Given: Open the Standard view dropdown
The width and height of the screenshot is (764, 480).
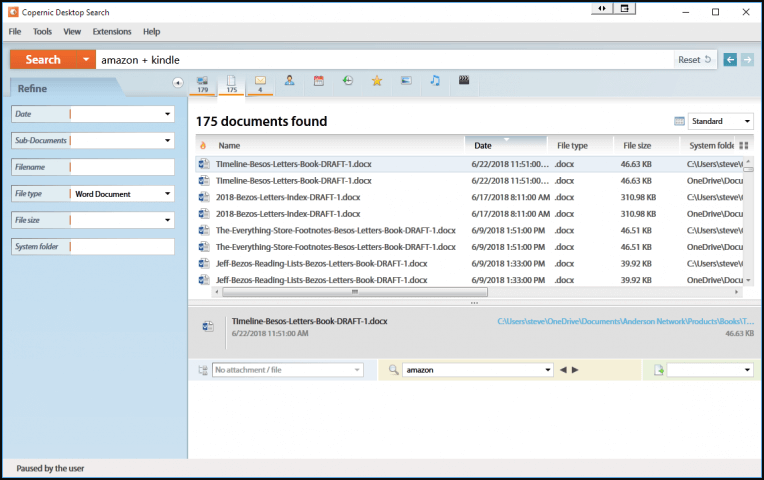Looking at the screenshot, I should click(747, 121).
